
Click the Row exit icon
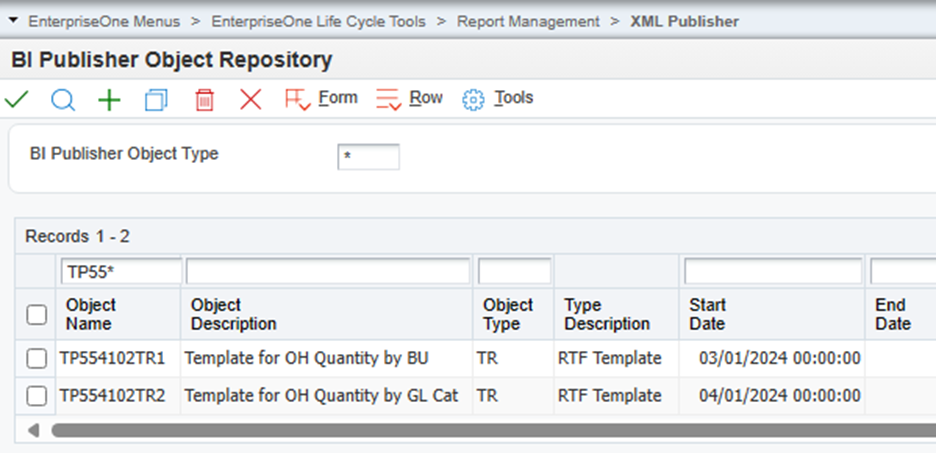tap(388, 100)
